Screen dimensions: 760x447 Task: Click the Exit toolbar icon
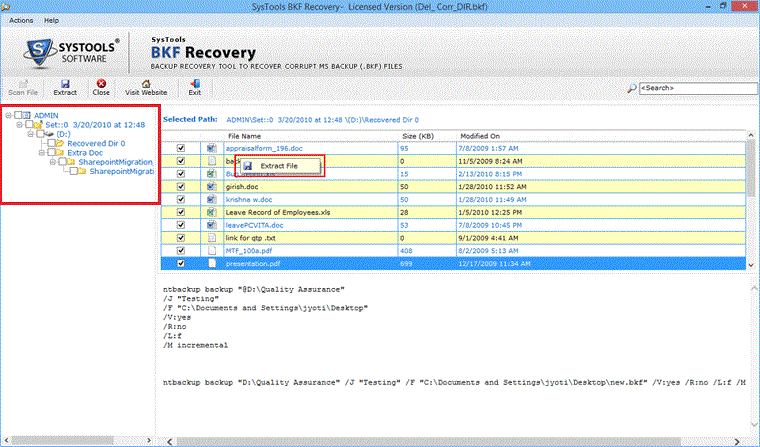(x=195, y=84)
